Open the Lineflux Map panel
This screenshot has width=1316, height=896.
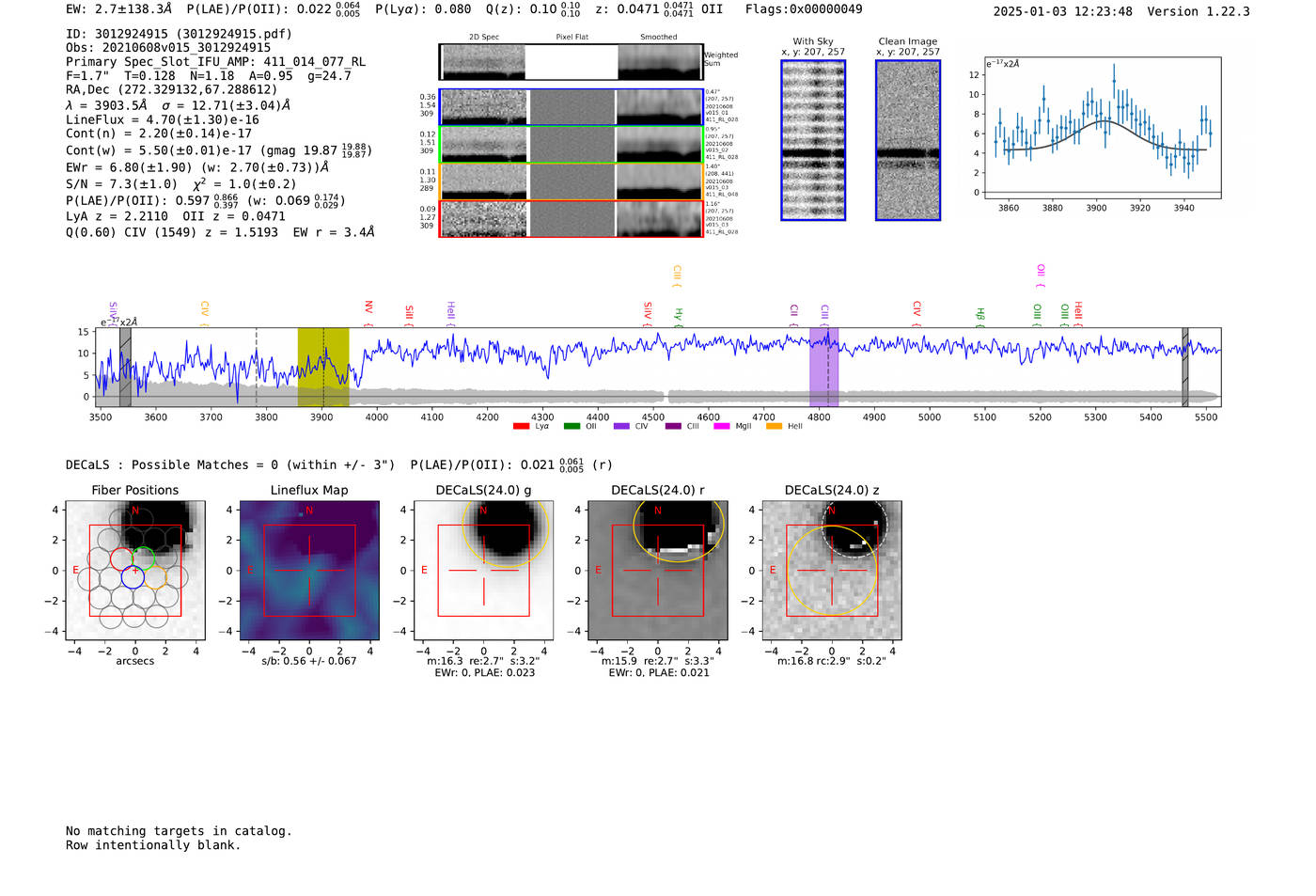click(x=309, y=570)
